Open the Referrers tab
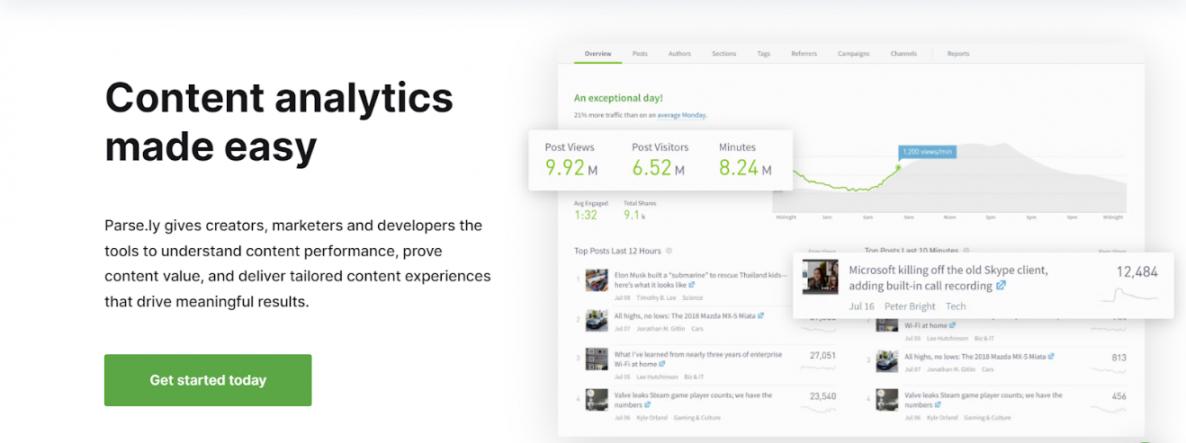Screen dimensions: 1186x443 pyautogui.click(x=803, y=54)
